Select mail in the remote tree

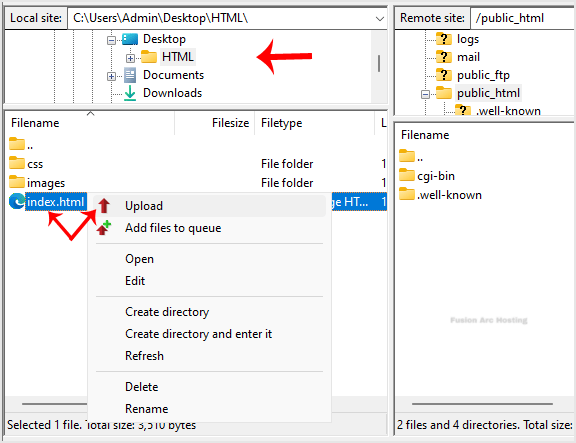pos(468,57)
